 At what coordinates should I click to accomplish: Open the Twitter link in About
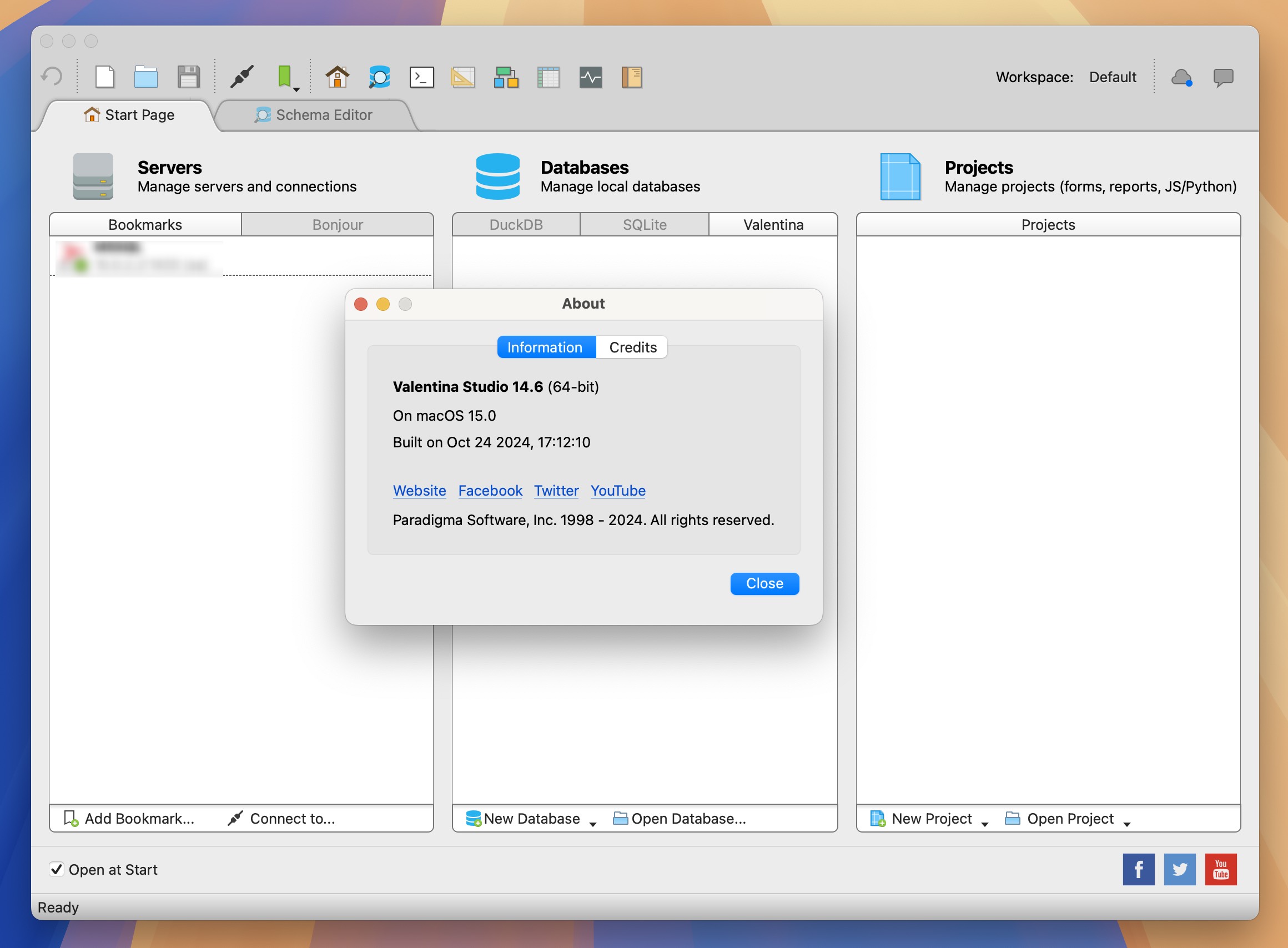(x=556, y=491)
